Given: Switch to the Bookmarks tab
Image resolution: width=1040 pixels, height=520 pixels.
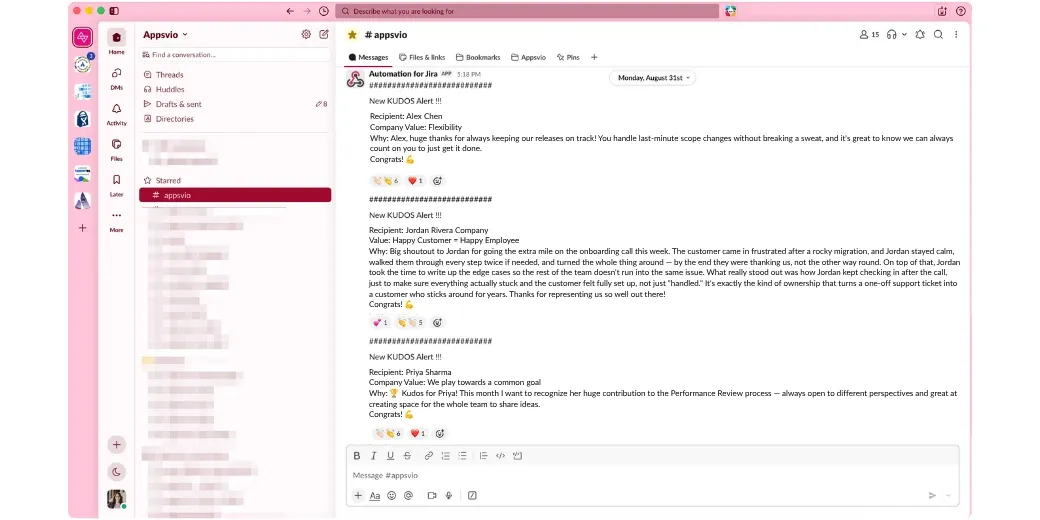Looking at the screenshot, I should (x=478, y=58).
